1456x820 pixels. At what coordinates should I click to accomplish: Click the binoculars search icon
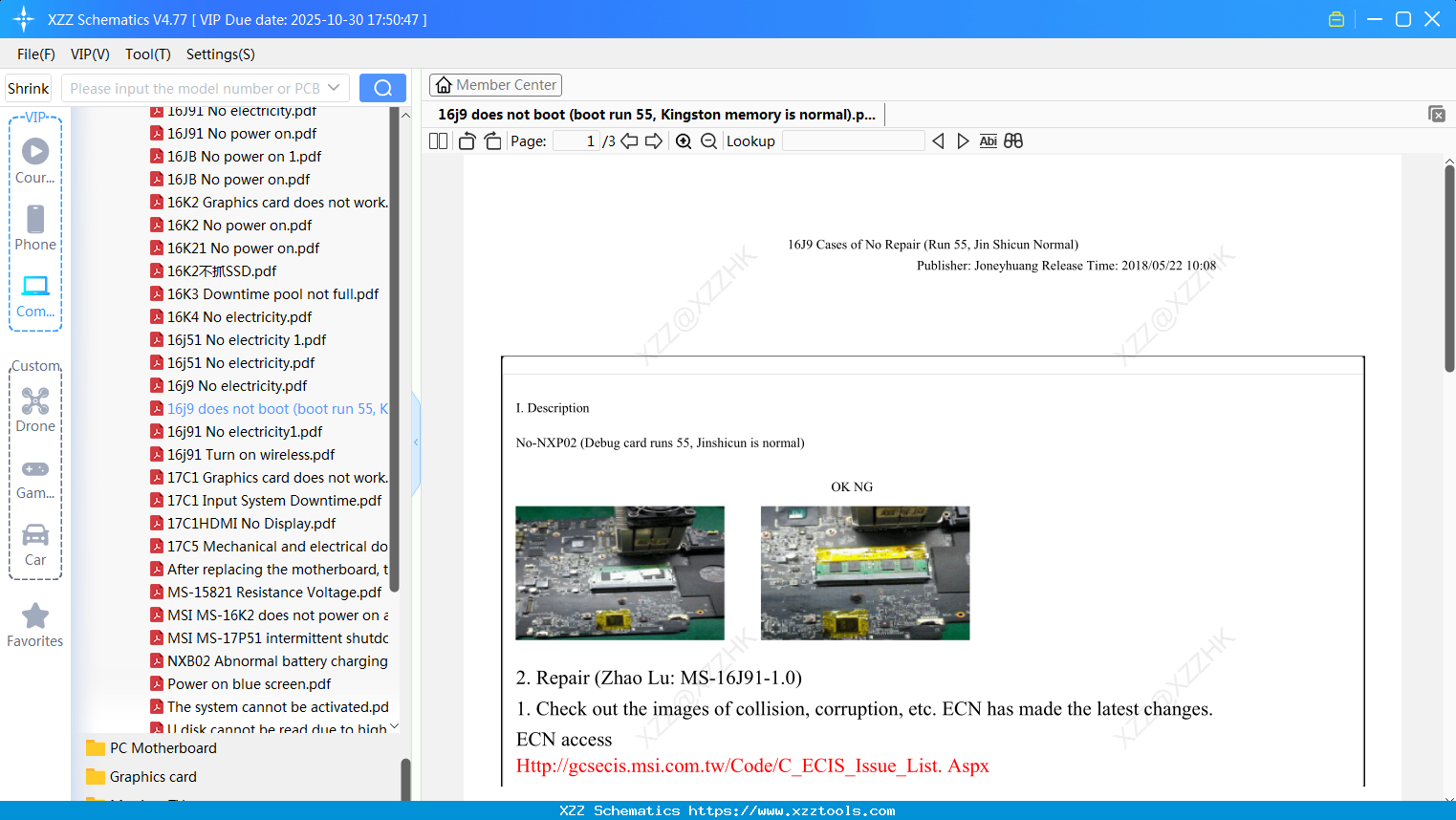coord(1013,141)
